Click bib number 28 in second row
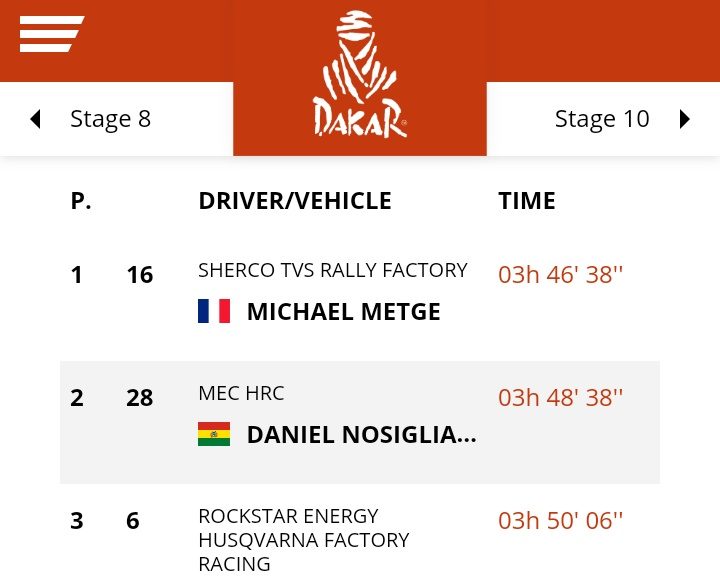 140,398
